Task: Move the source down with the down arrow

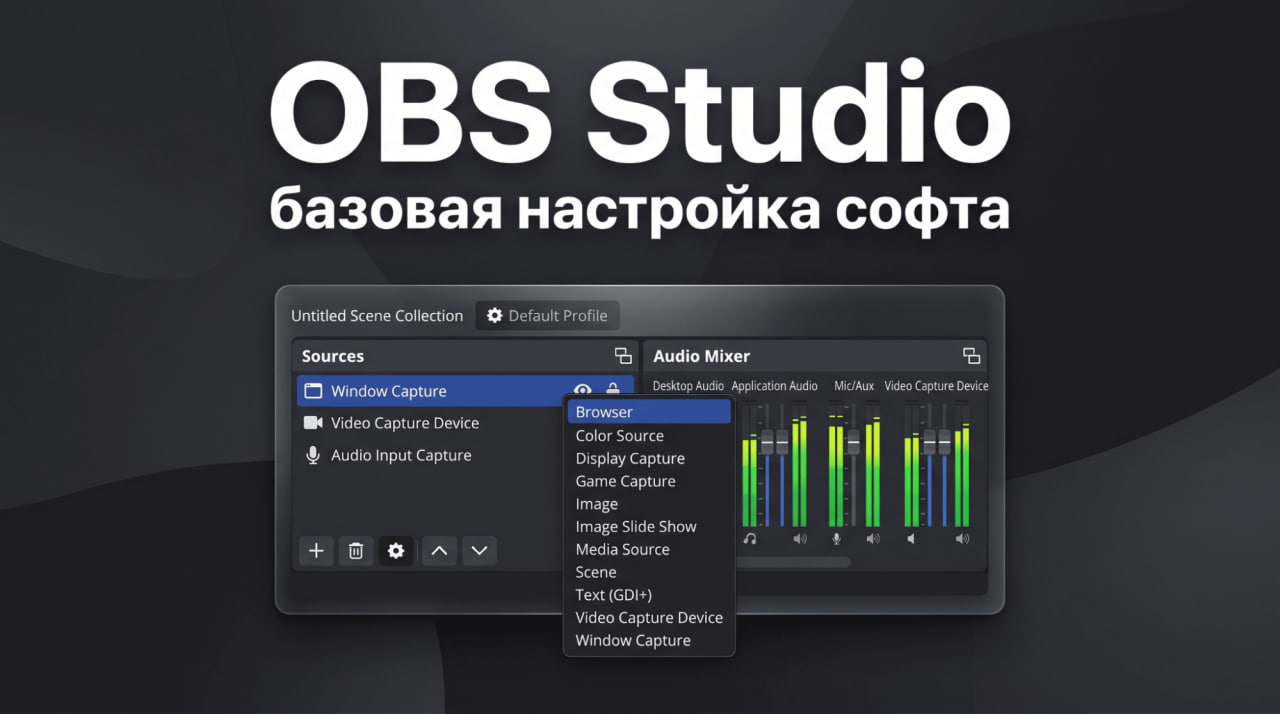Action: coord(479,551)
